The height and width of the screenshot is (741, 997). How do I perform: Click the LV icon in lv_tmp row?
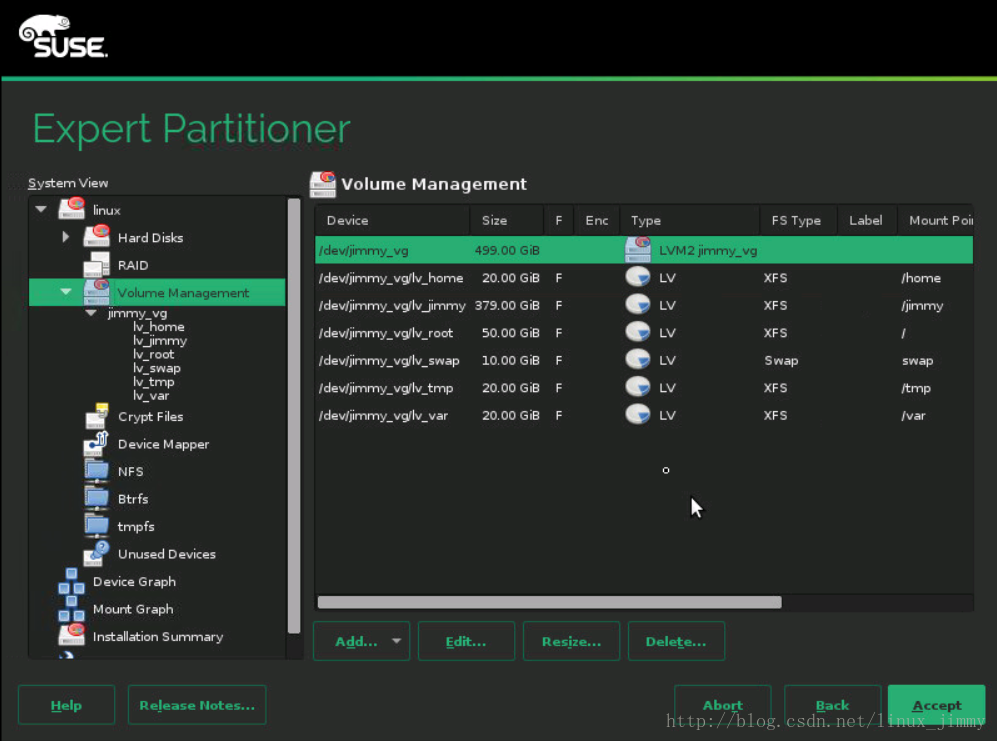tap(638, 387)
